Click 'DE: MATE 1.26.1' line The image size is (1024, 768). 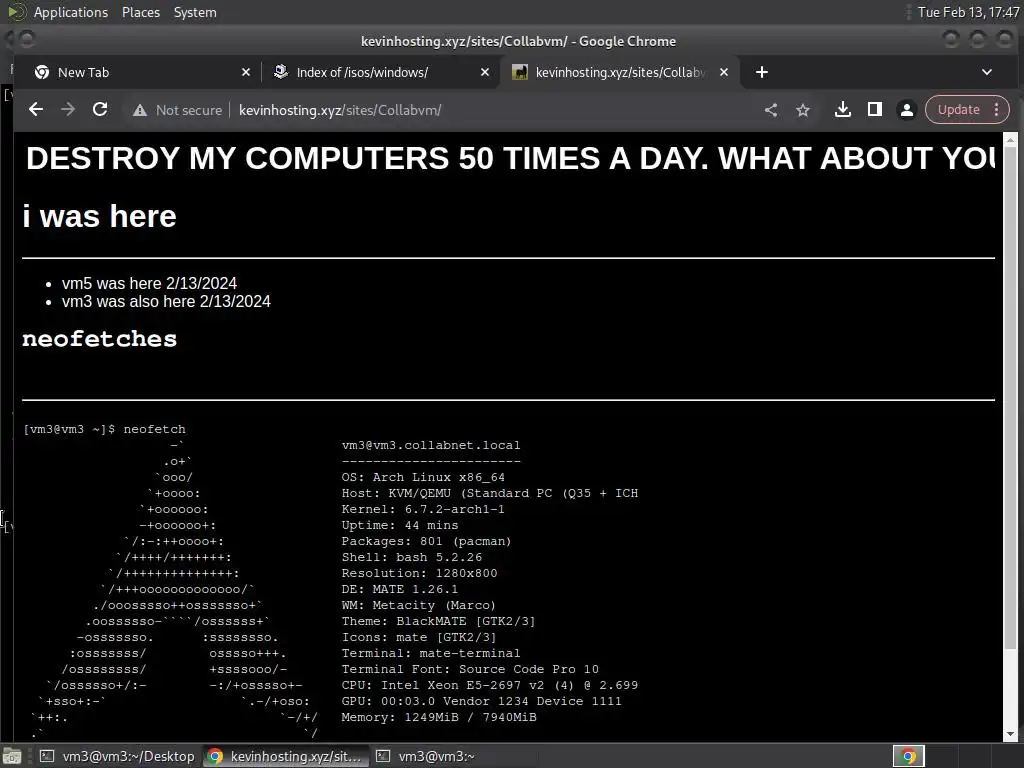[400, 589]
